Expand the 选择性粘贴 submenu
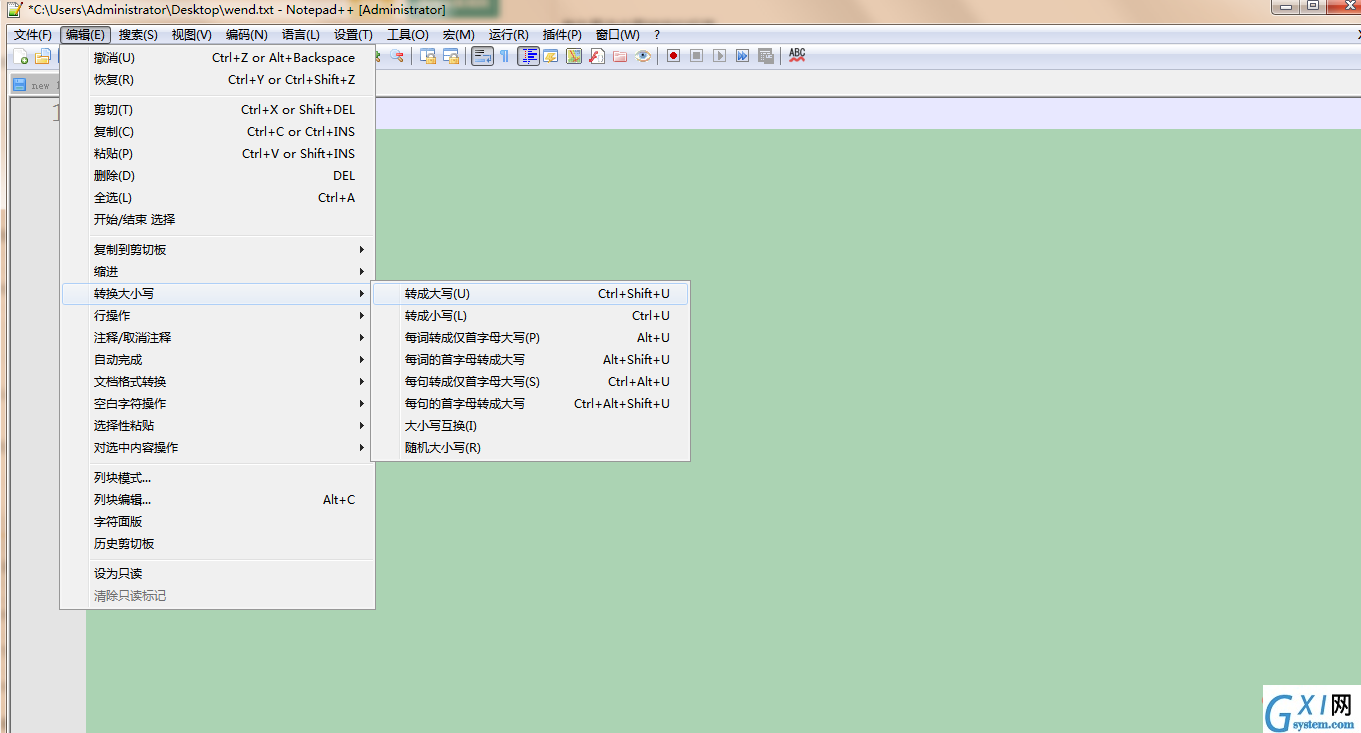Screen dimensions: 1361x733 [217, 426]
